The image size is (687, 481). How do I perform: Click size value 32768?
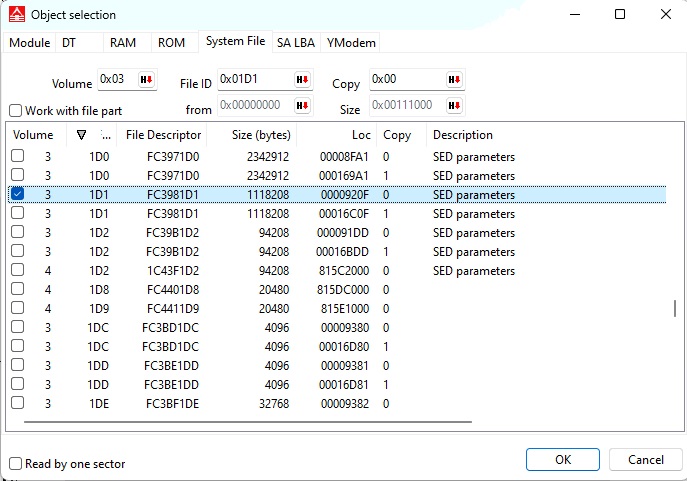pos(274,403)
